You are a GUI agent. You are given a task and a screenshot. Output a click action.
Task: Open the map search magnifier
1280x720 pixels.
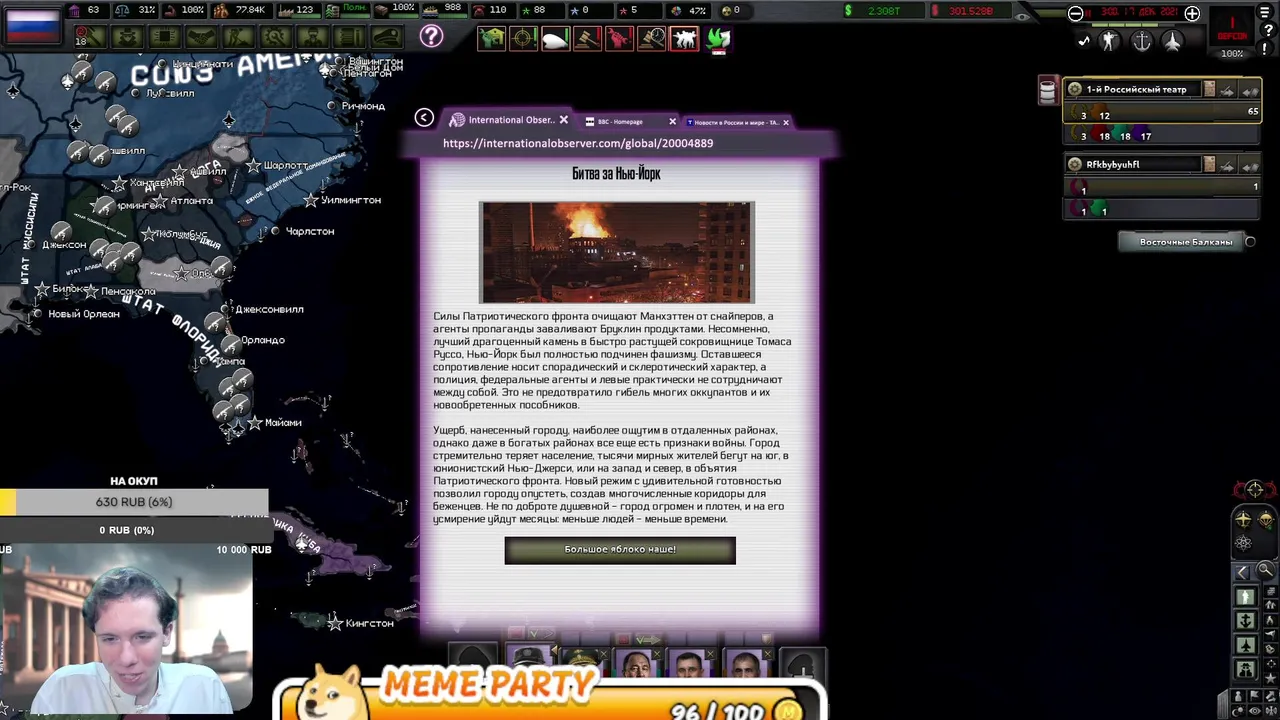click(x=1265, y=571)
